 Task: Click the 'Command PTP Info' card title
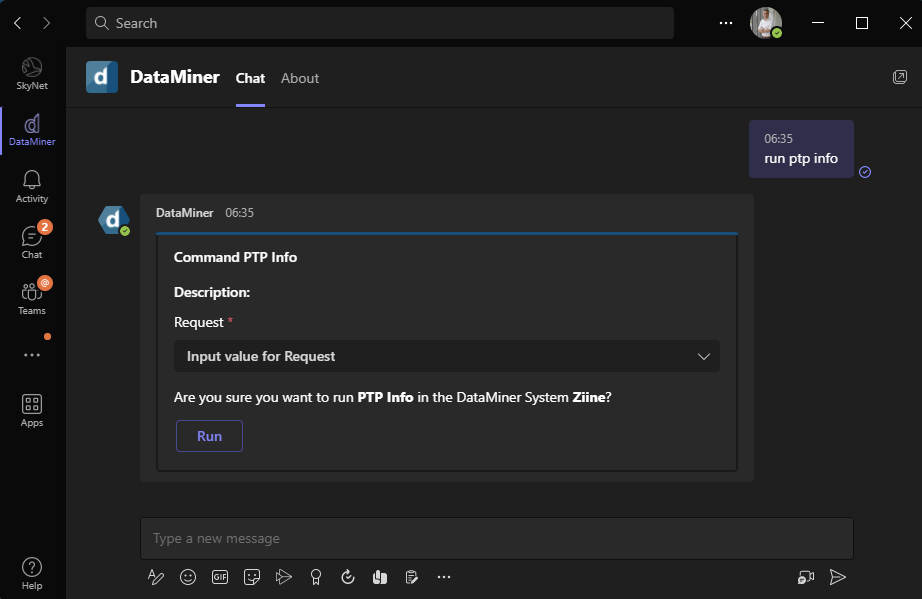point(235,257)
